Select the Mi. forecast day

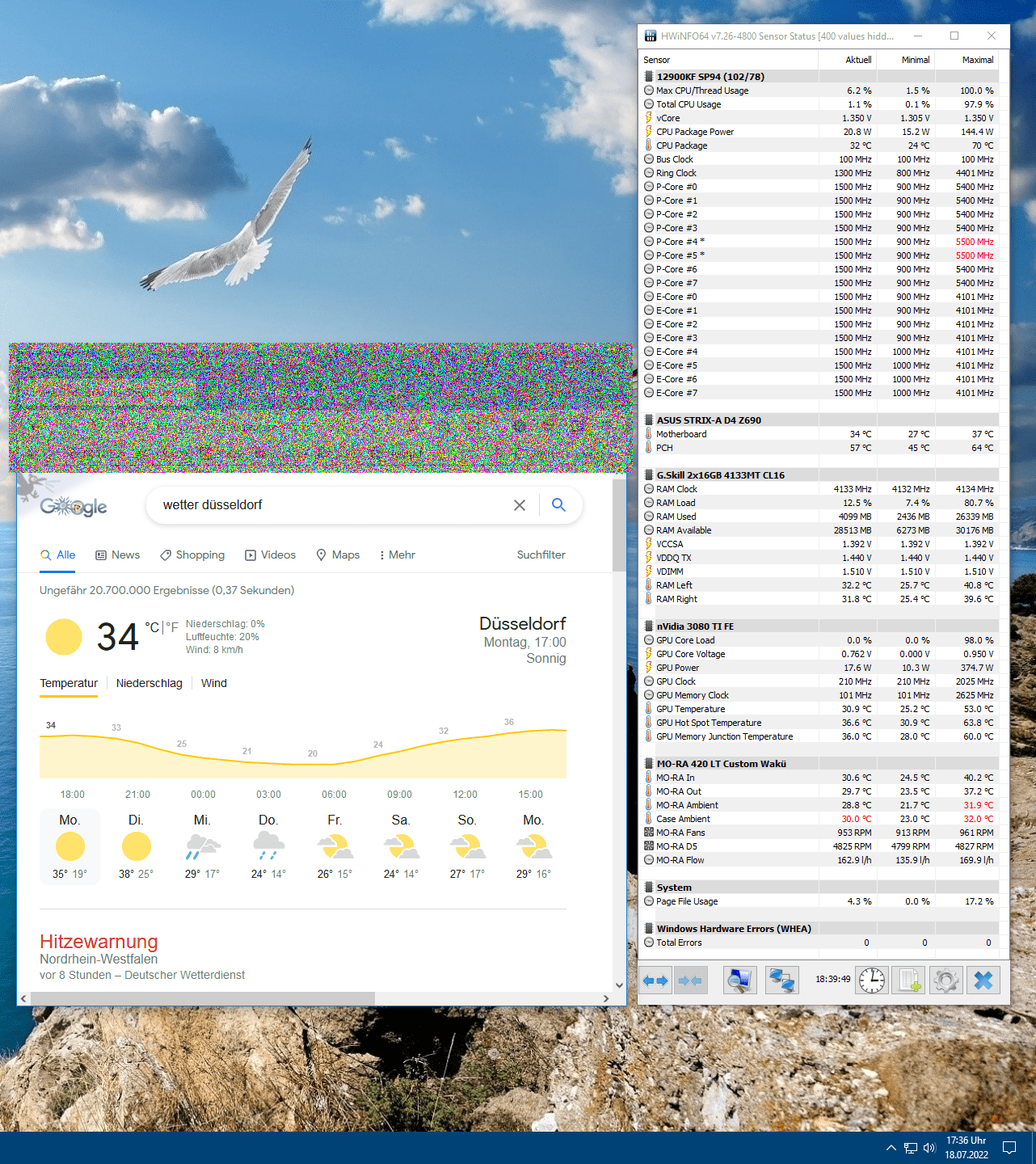point(202,846)
